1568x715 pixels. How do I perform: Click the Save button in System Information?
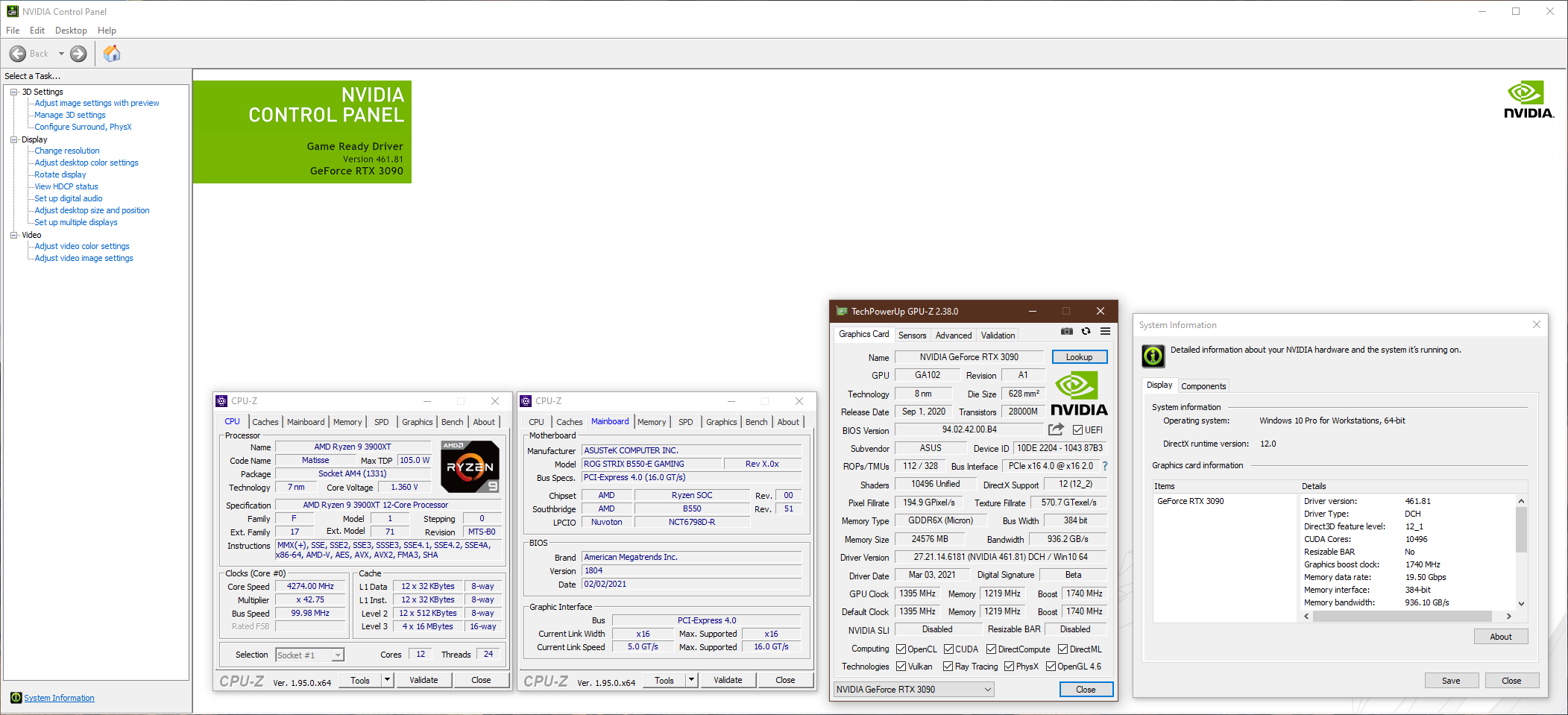(1450, 681)
